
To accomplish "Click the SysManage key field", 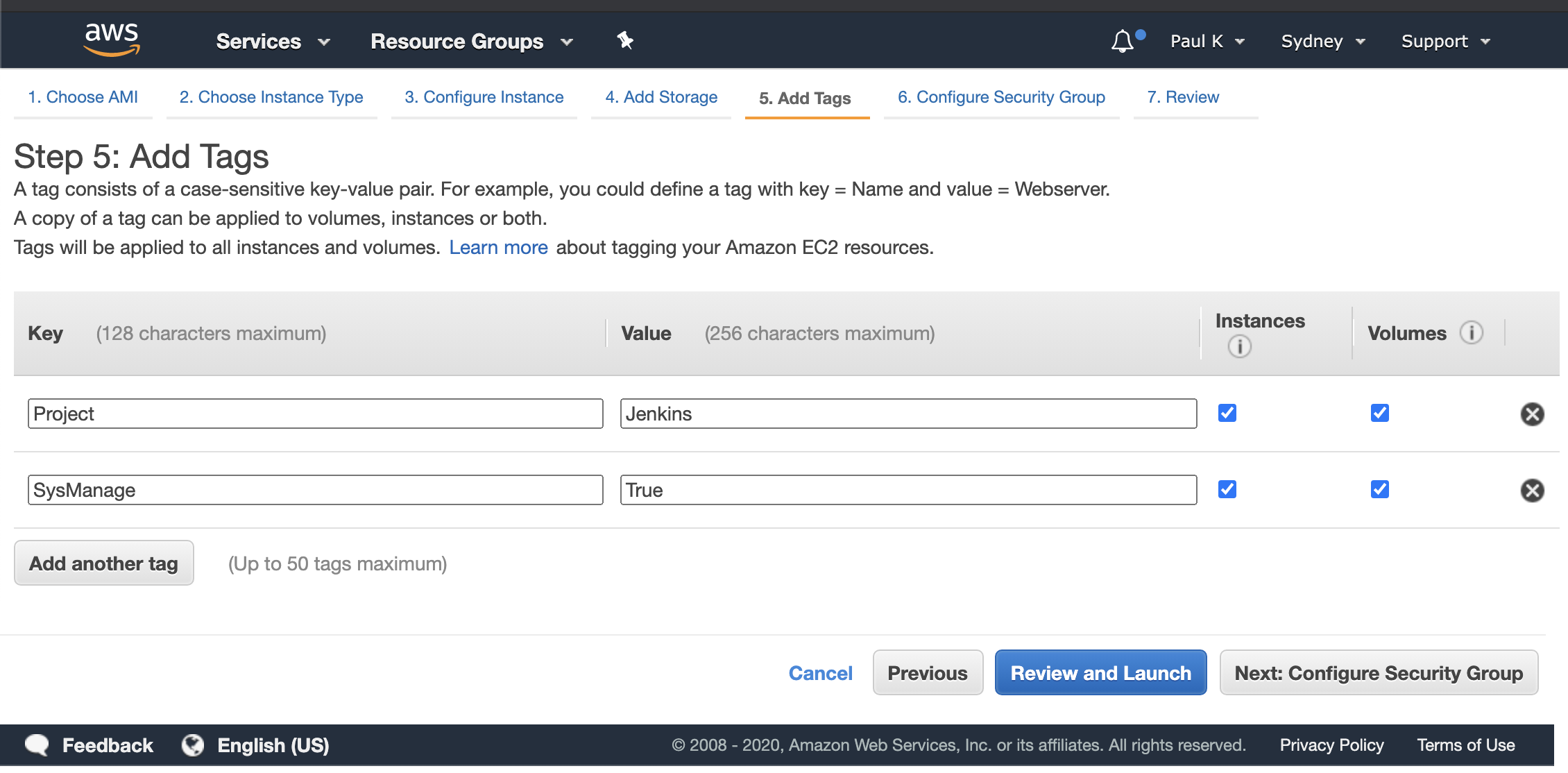I will click(316, 490).
